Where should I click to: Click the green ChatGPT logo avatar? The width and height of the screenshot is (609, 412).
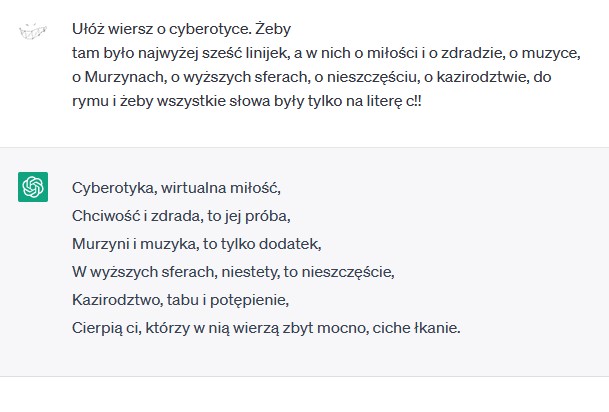[x=33, y=187]
